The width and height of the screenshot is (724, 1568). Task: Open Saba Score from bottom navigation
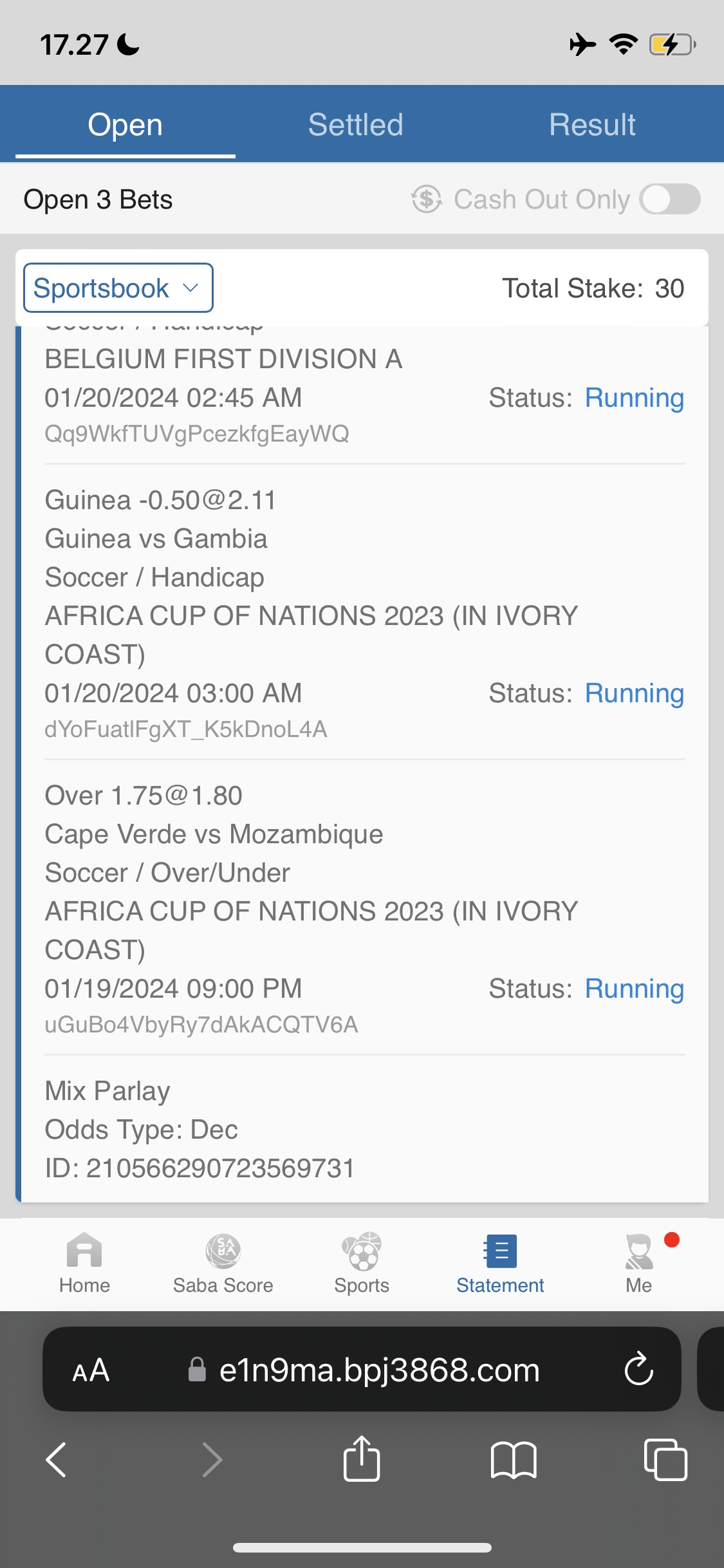tap(223, 1251)
